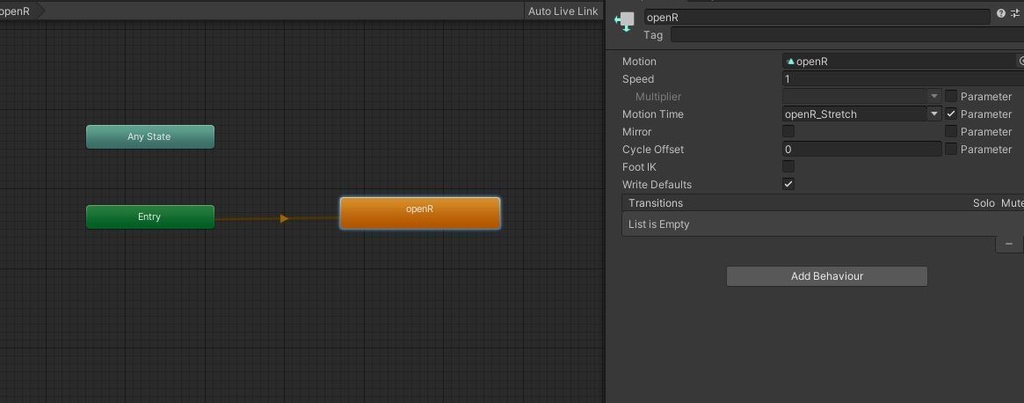Enable the Mirror checkbox
Viewport: 1024px width, 403px height.
point(788,131)
